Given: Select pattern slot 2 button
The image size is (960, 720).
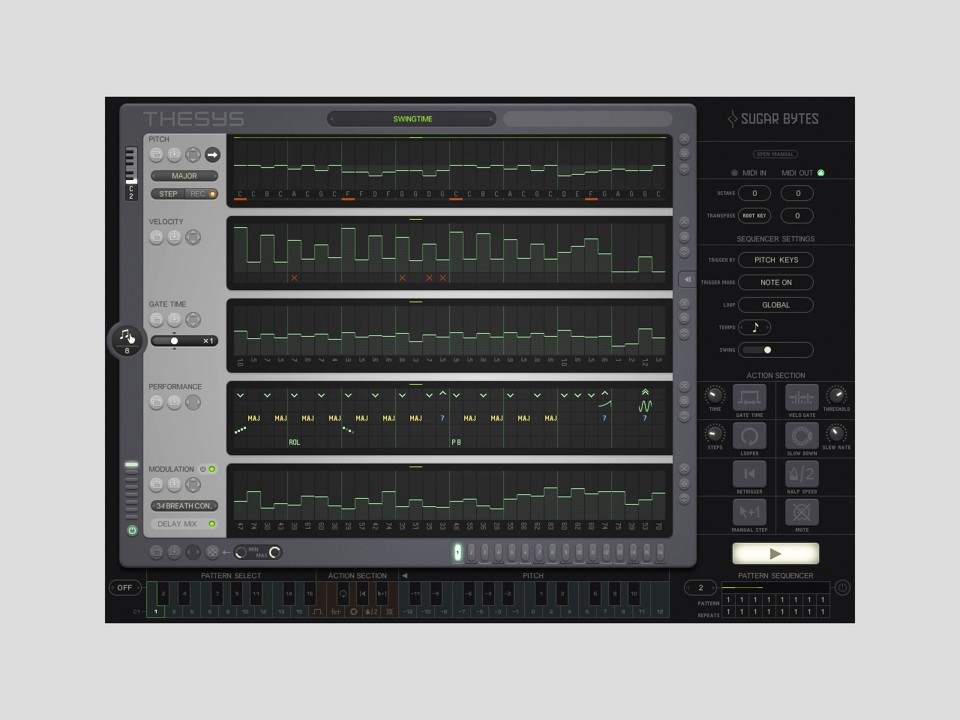Looking at the screenshot, I should 471,552.
